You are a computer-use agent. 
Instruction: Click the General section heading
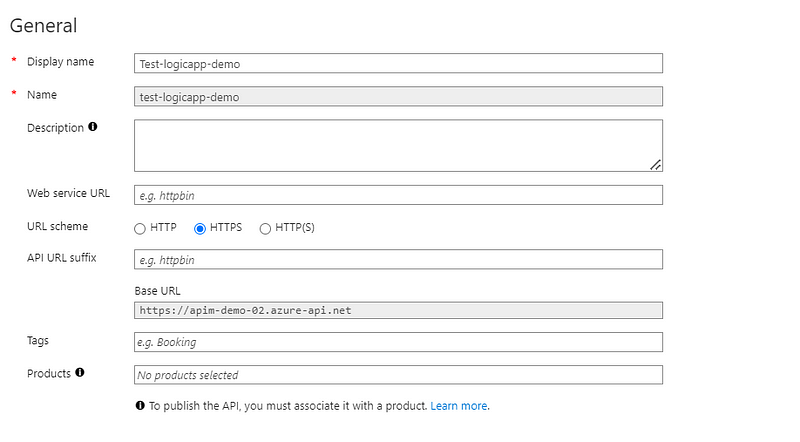tap(43, 26)
